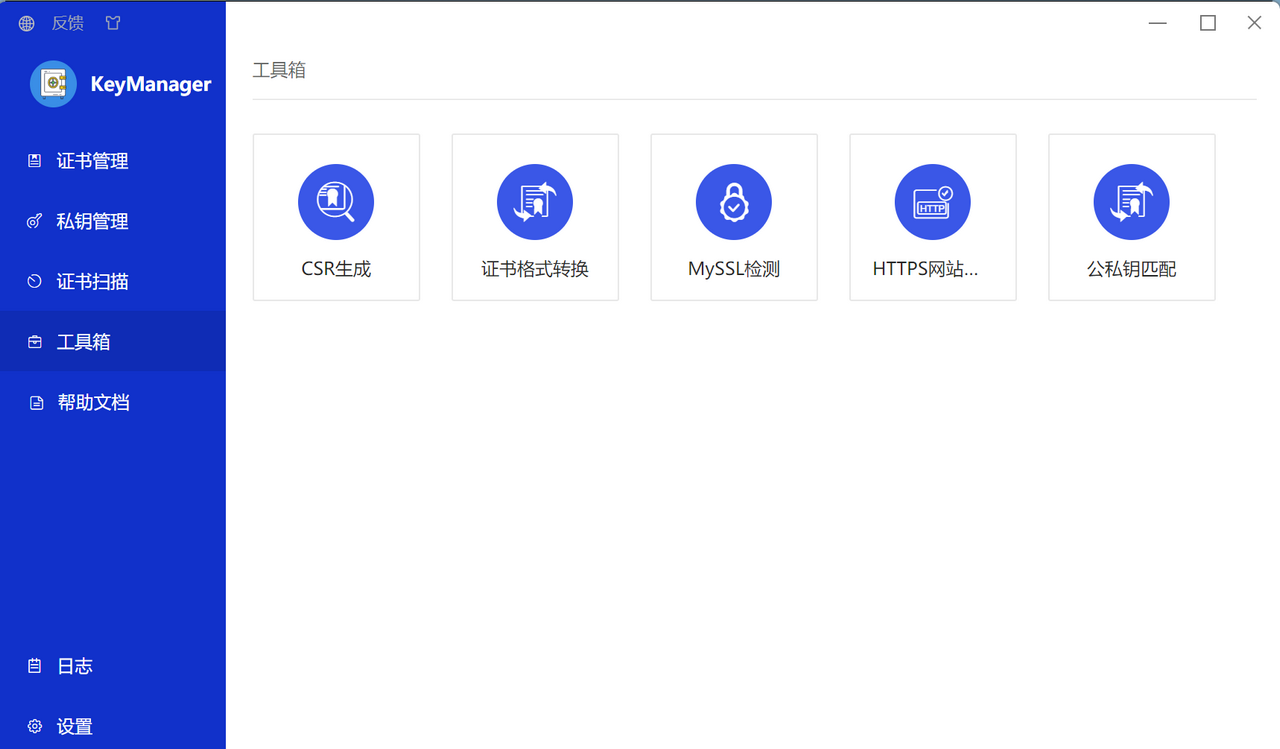Go to 私钥管理 section
Image resolution: width=1280 pixels, height=749 pixels.
pyautogui.click(x=92, y=221)
